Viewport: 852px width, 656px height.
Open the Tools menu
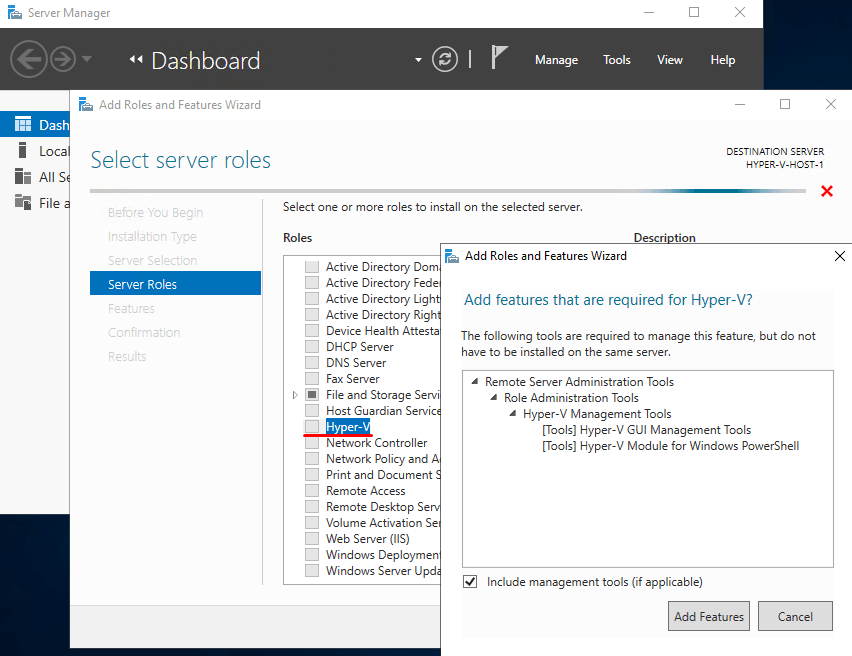[616, 60]
